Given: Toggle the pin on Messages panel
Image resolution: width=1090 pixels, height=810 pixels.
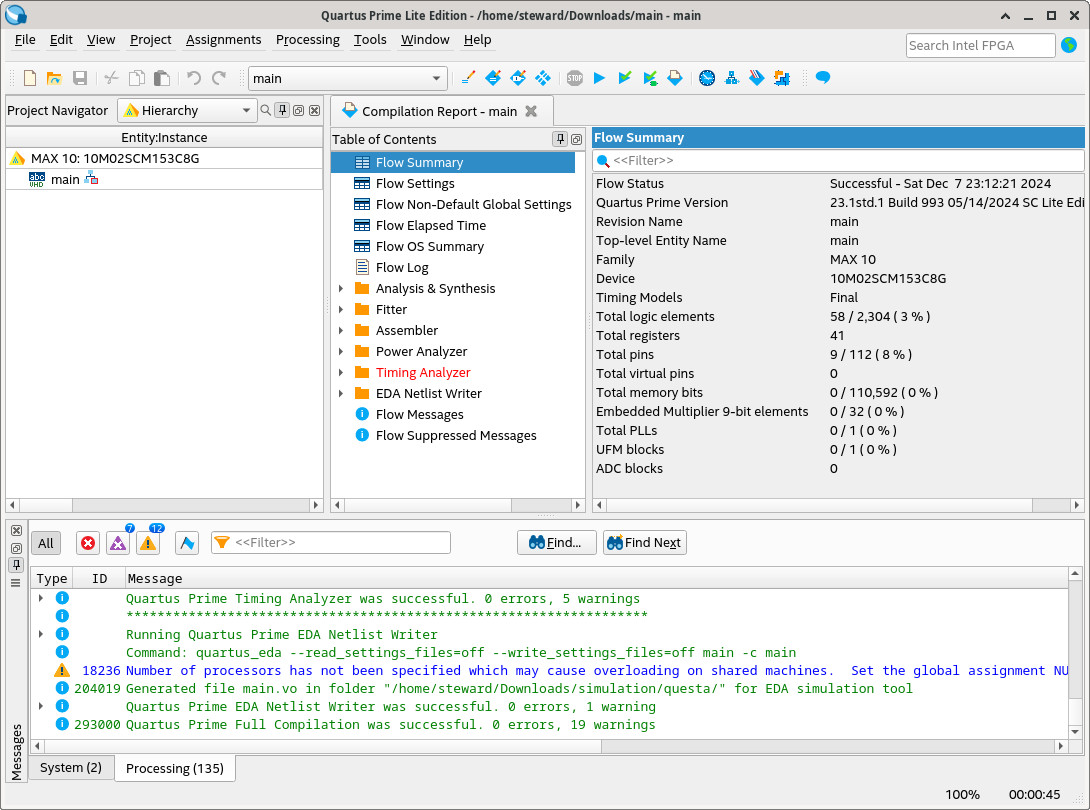Looking at the screenshot, I should pyautogui.click(x=17, y=565).
